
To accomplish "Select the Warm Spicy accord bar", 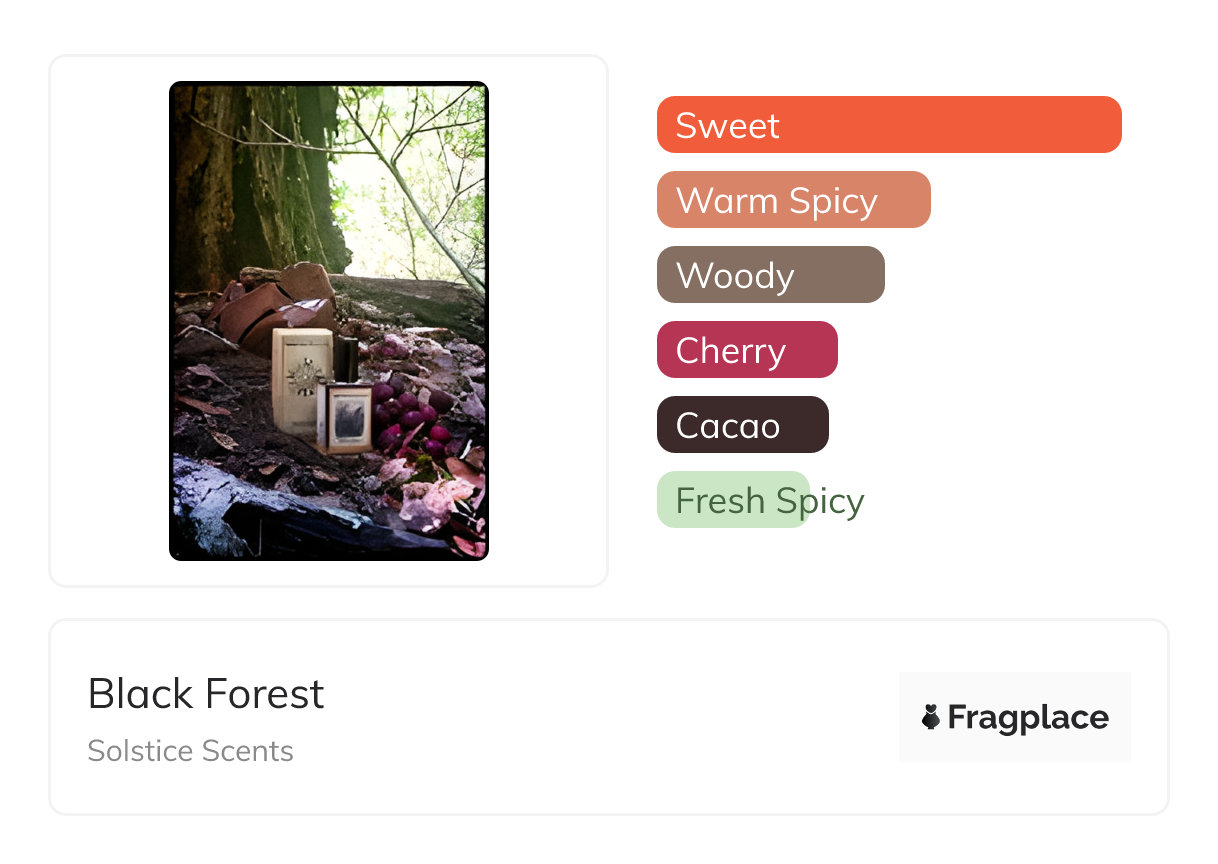I will point(793,200).
